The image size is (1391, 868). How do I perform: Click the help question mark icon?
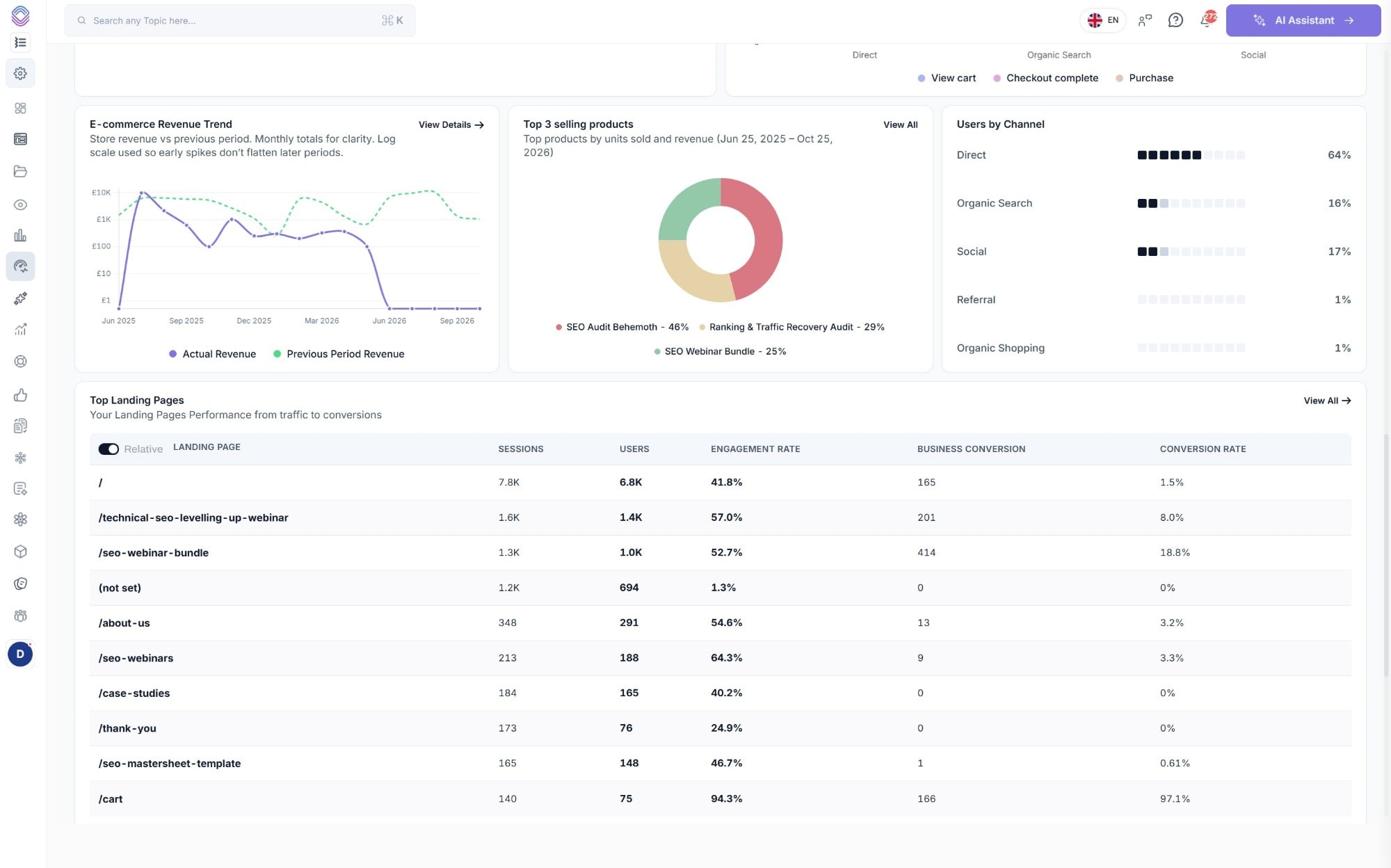tap(1175, 20)
